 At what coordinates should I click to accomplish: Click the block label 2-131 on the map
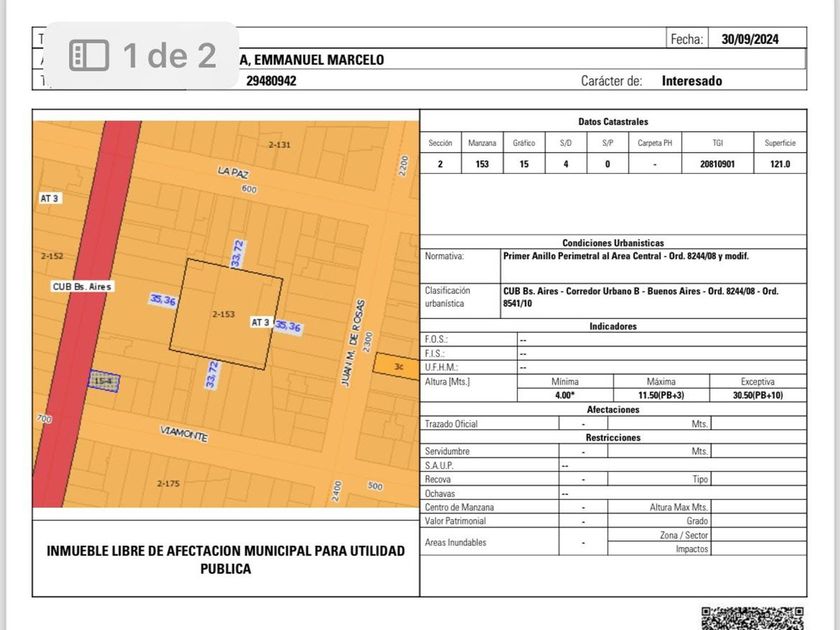[x=279, y=145]
